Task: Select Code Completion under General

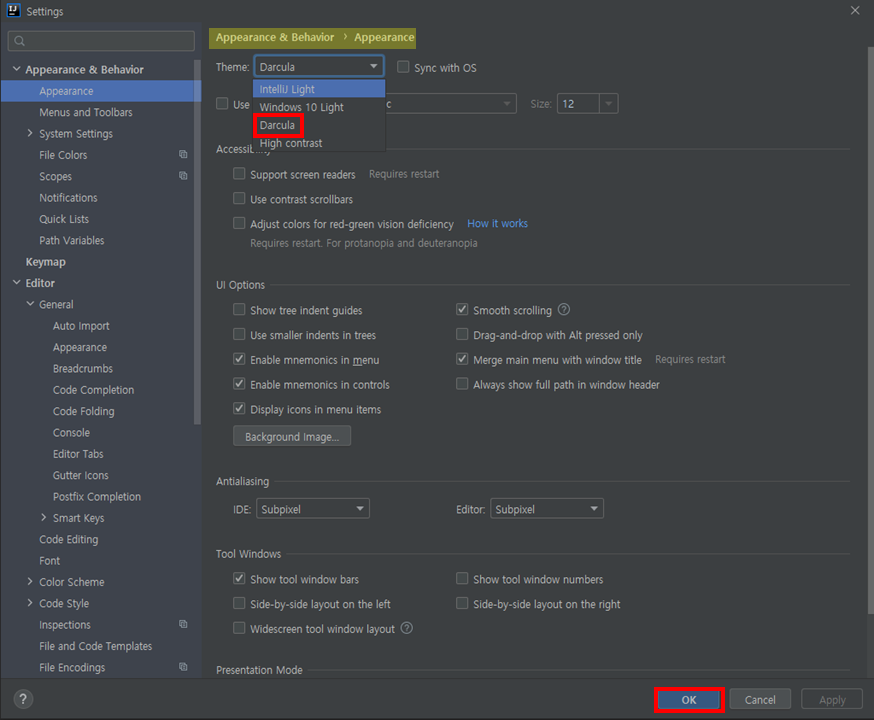Action: click(x=93, y=390)
